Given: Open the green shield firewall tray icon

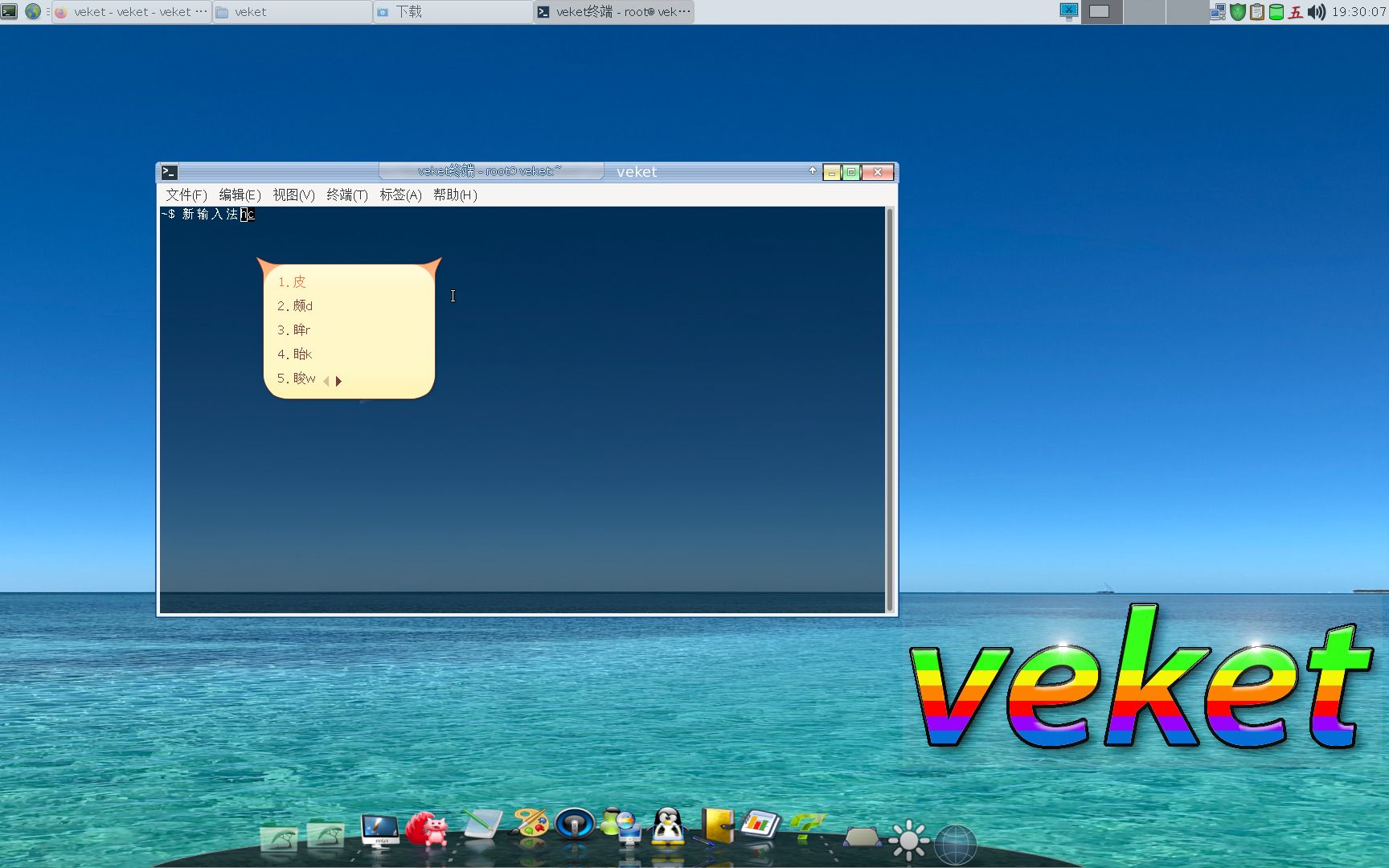Looking at the screenshot, I should tap(1238, 12).
